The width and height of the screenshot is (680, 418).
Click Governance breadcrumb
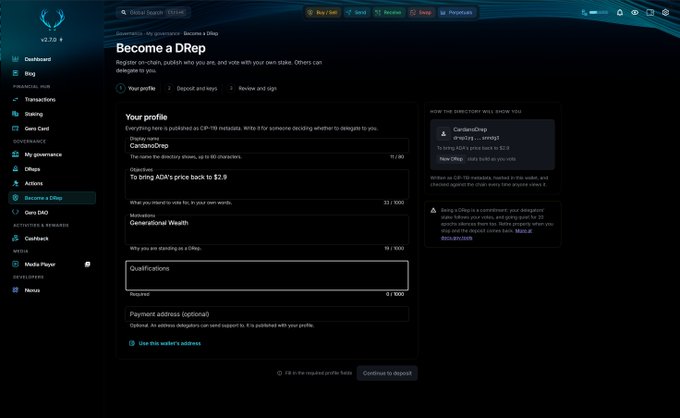point(129,33)
